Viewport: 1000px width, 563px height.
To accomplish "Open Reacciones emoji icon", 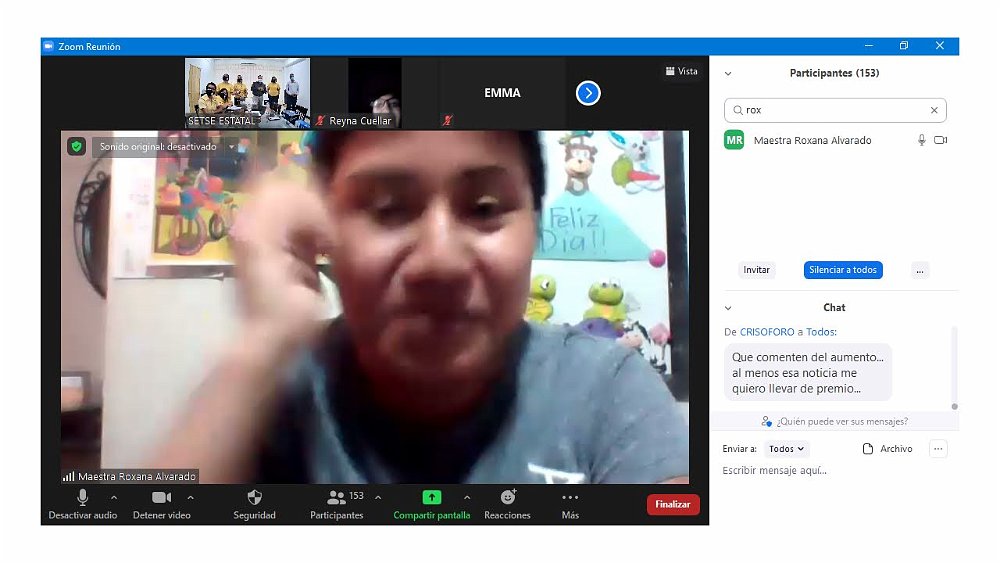I will tap(507, 497).
